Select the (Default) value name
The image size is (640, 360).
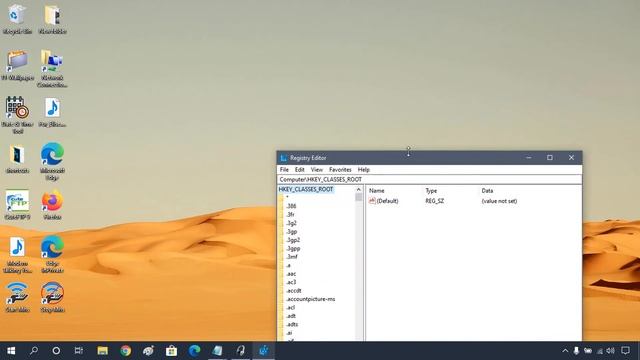click(x=387, y=201)
